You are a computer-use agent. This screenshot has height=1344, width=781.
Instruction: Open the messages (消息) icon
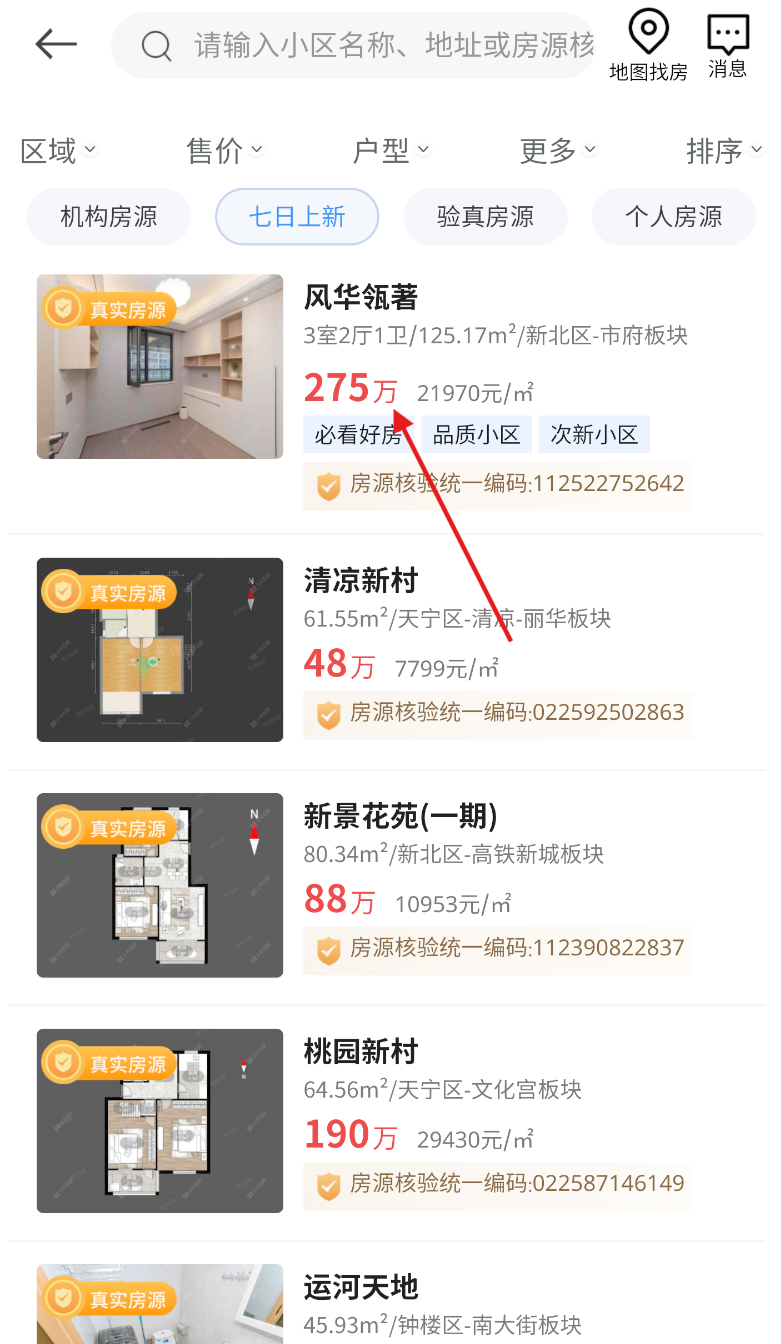click(x=728, y=46)
